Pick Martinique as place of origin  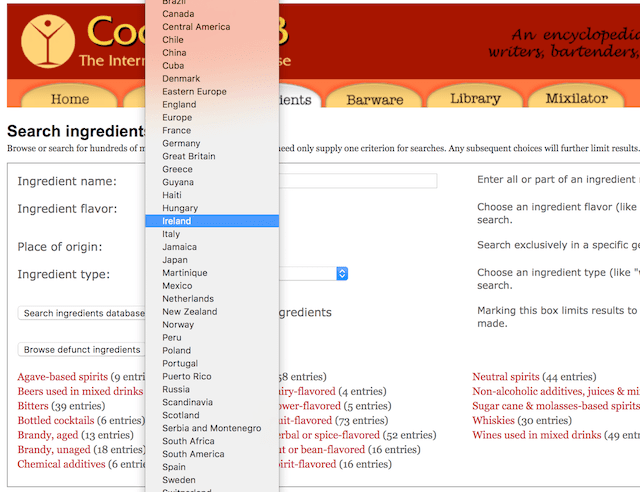[212, 273]
